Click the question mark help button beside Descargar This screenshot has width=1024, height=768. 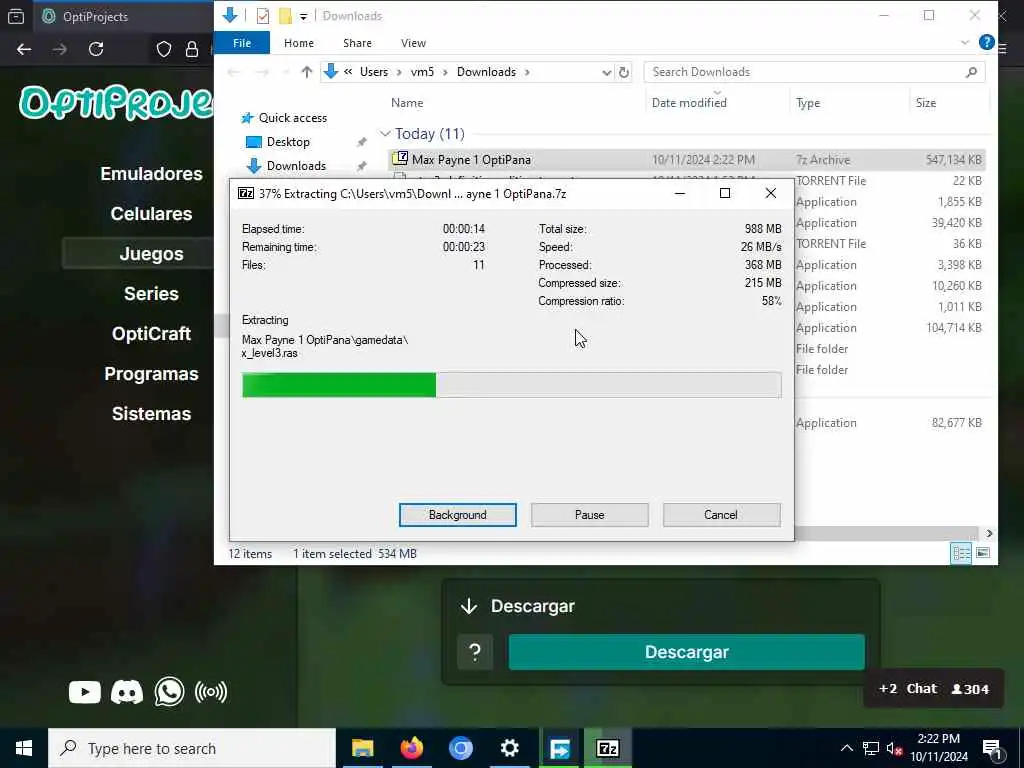pyautogui.click(x=475, y=652)
